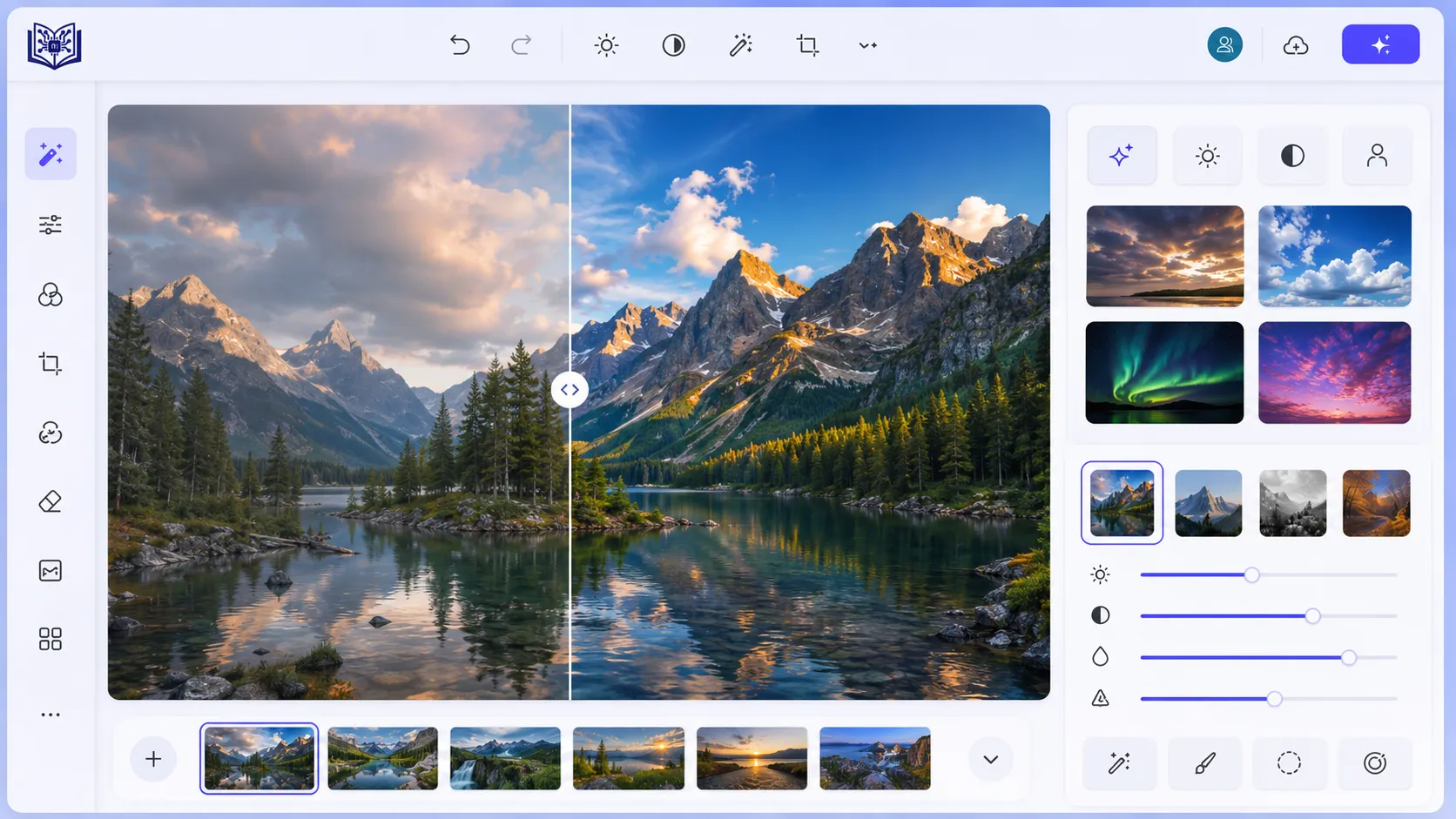This screenshot has width=1456, height=819.
Task: Open more options ellipsis in left sidebar
Action: pos(51,715)
